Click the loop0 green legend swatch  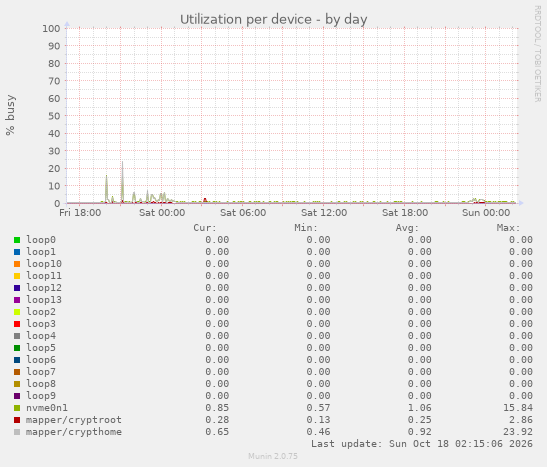pyautogui.click(x=17, y=240)
